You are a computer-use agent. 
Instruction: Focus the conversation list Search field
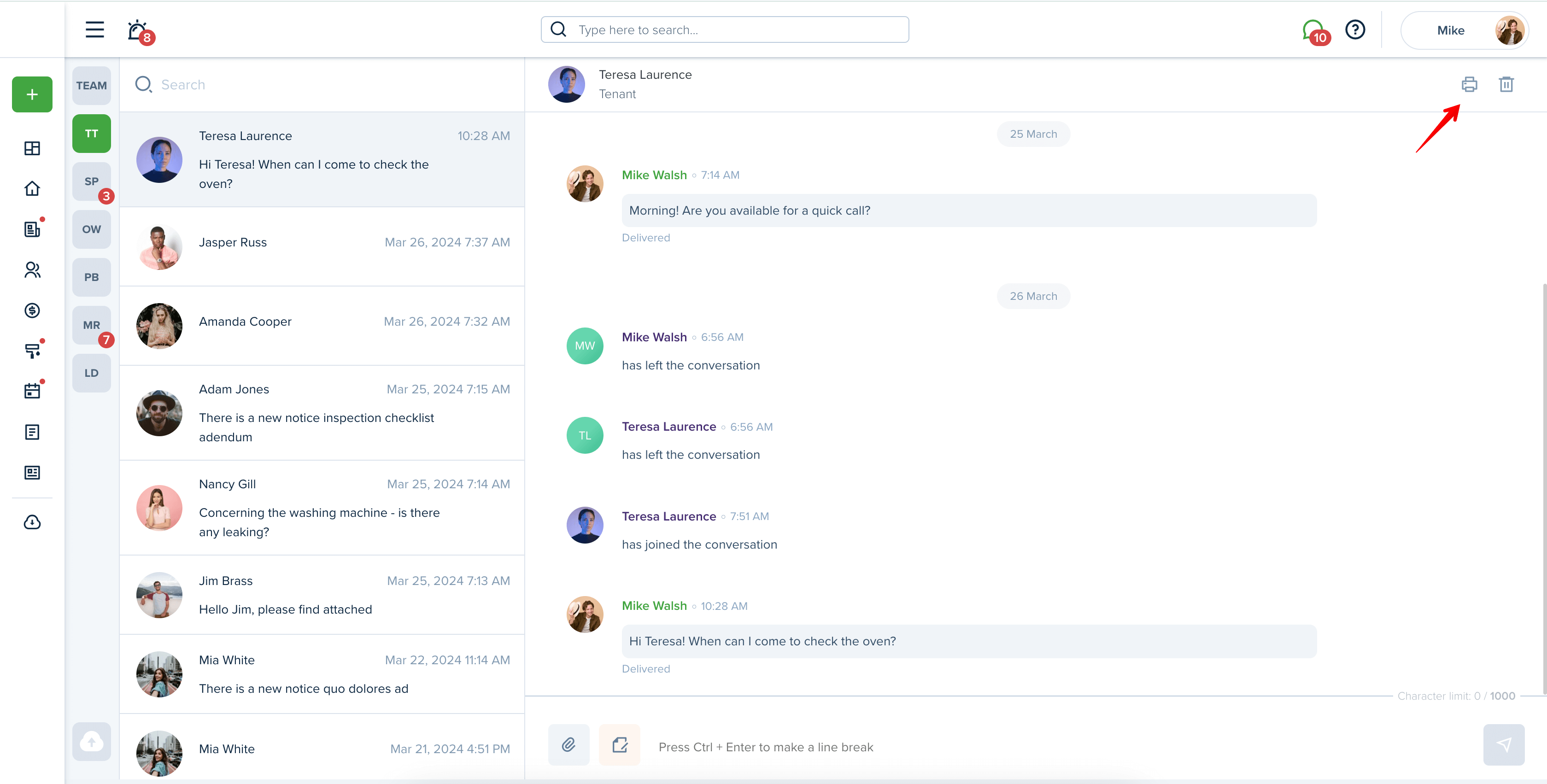(x=322, y=85)
